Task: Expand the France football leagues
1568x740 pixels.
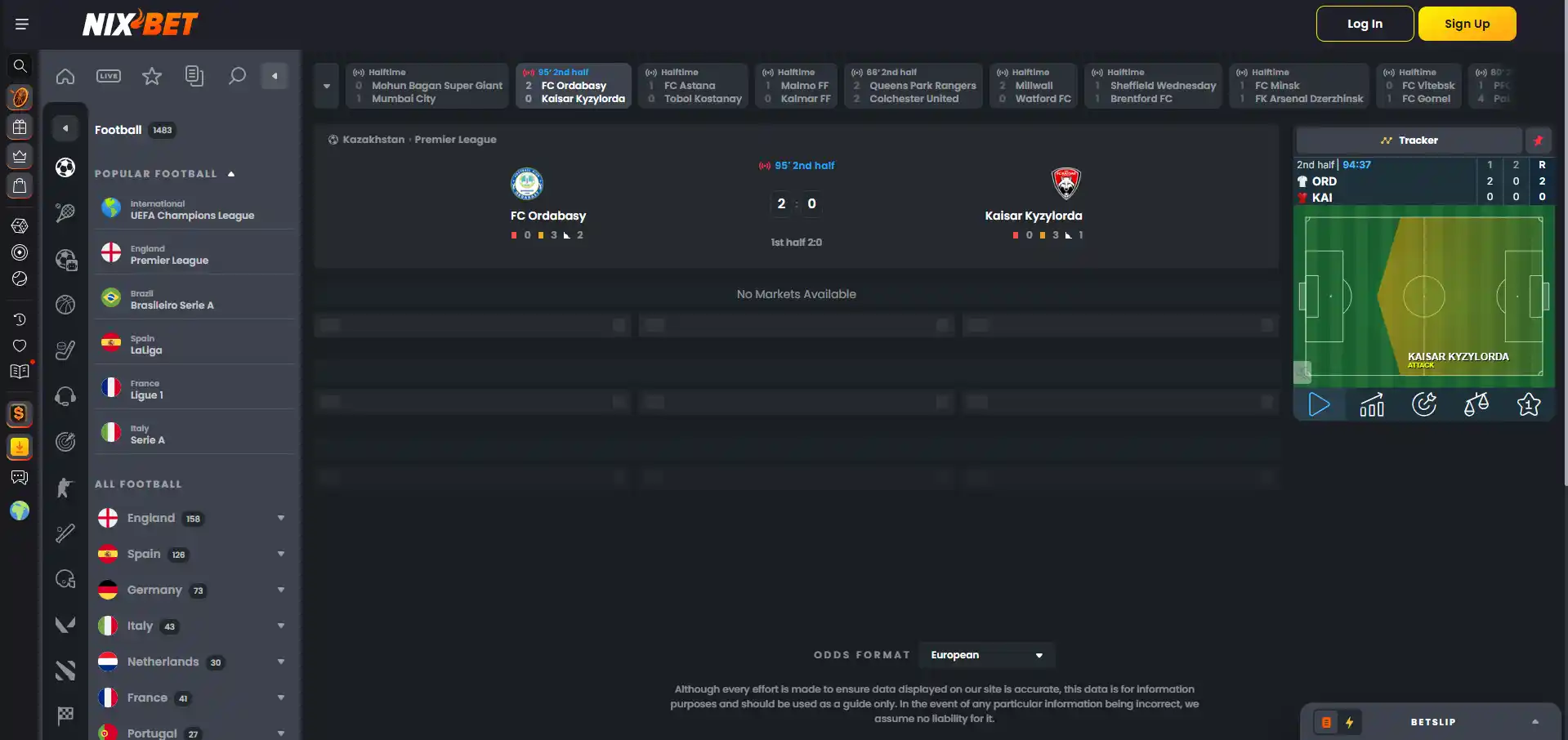Action: click(x=281, y=698)
